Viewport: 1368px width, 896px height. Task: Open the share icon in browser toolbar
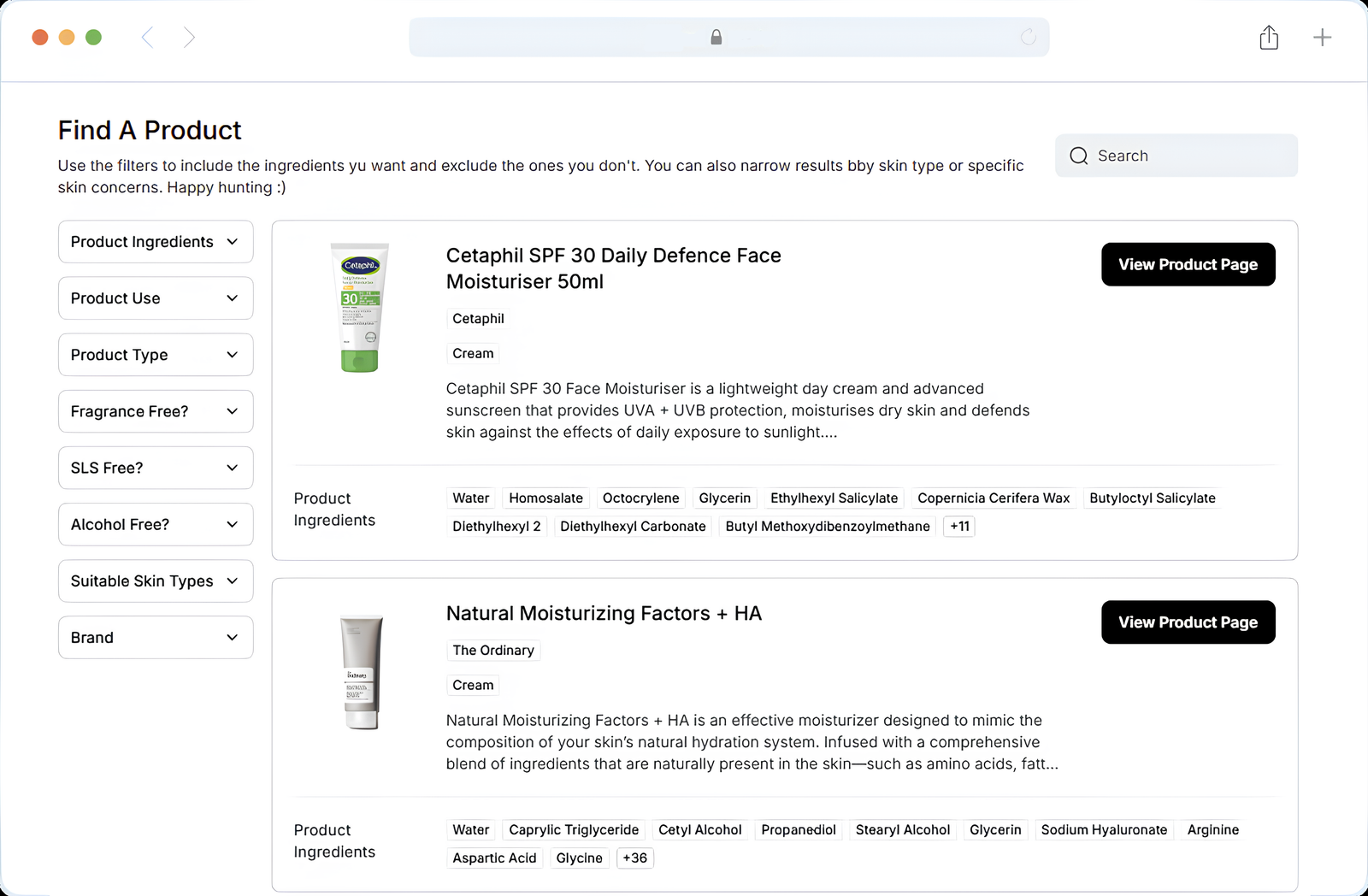1269,38
